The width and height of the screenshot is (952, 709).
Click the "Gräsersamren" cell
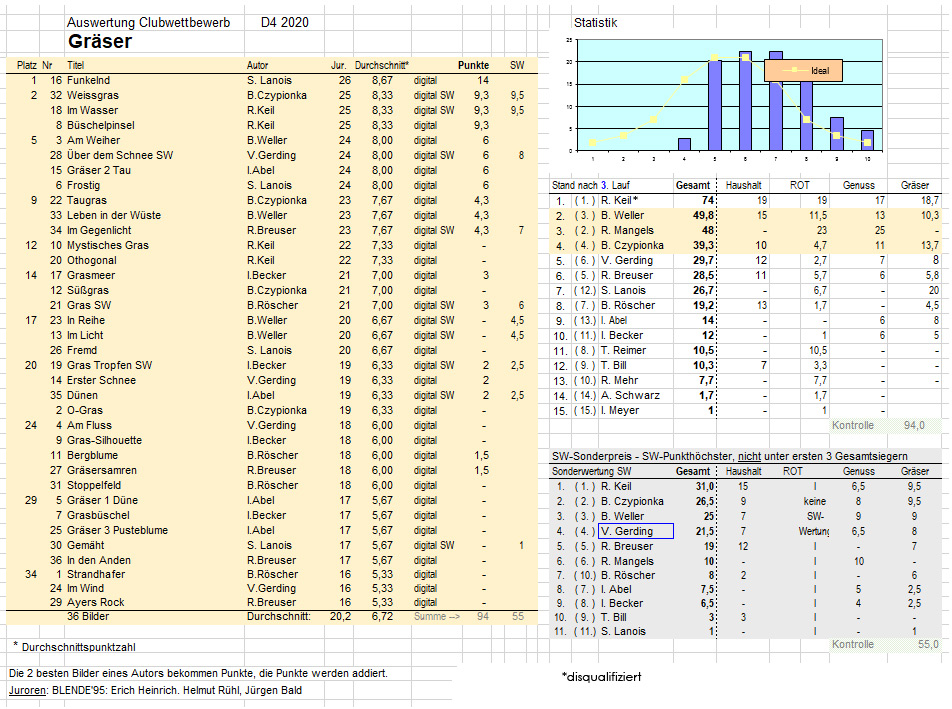pos(102,470)
